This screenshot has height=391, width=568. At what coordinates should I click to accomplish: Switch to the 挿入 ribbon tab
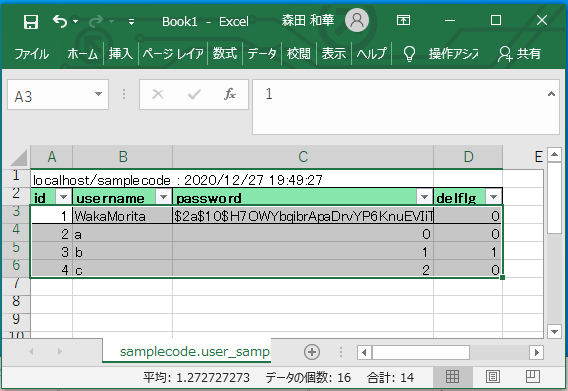(121, 54)
